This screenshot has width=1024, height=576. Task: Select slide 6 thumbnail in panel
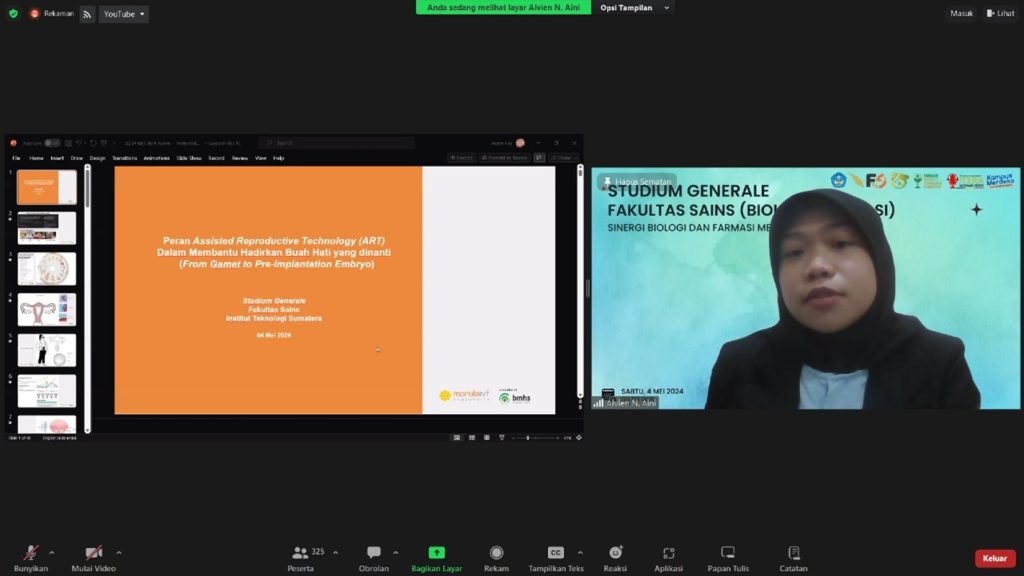coord(46,391)
